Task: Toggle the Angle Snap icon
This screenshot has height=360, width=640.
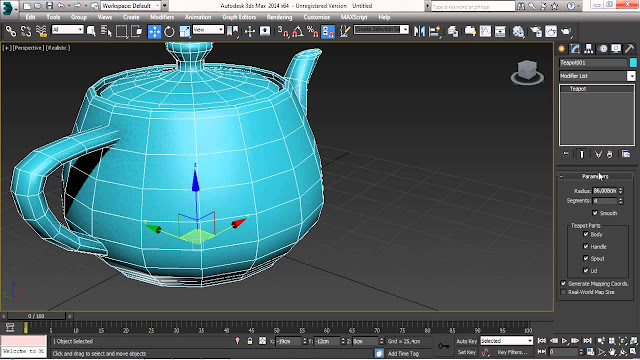Action: (298, 31)
